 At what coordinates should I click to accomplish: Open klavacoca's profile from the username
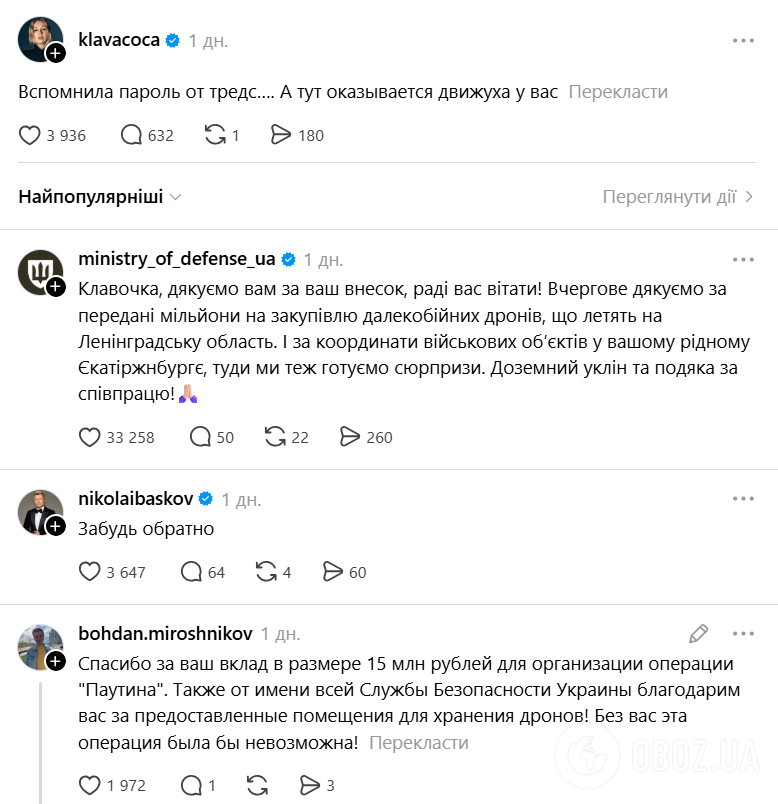[118, 40]
